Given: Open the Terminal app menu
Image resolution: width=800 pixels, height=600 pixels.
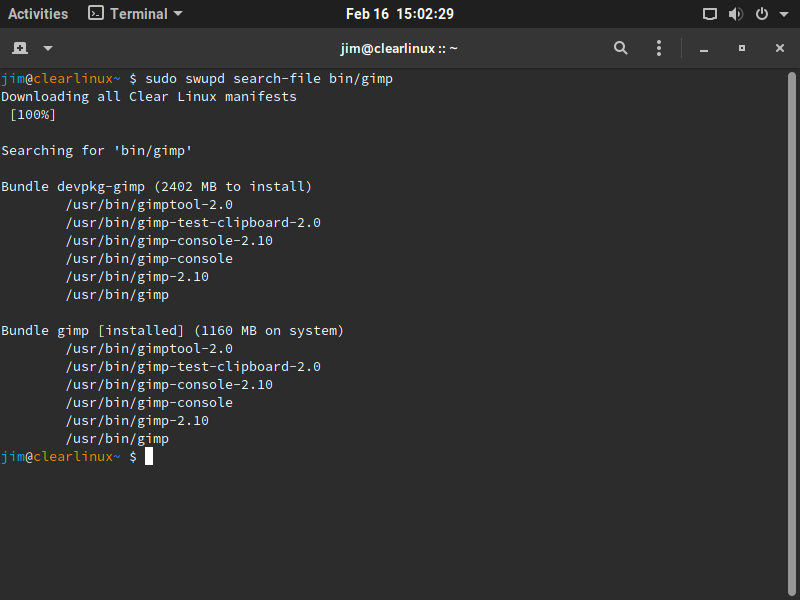Looking at the screenshot, I should pyautogui.click(x=136, y=14).
